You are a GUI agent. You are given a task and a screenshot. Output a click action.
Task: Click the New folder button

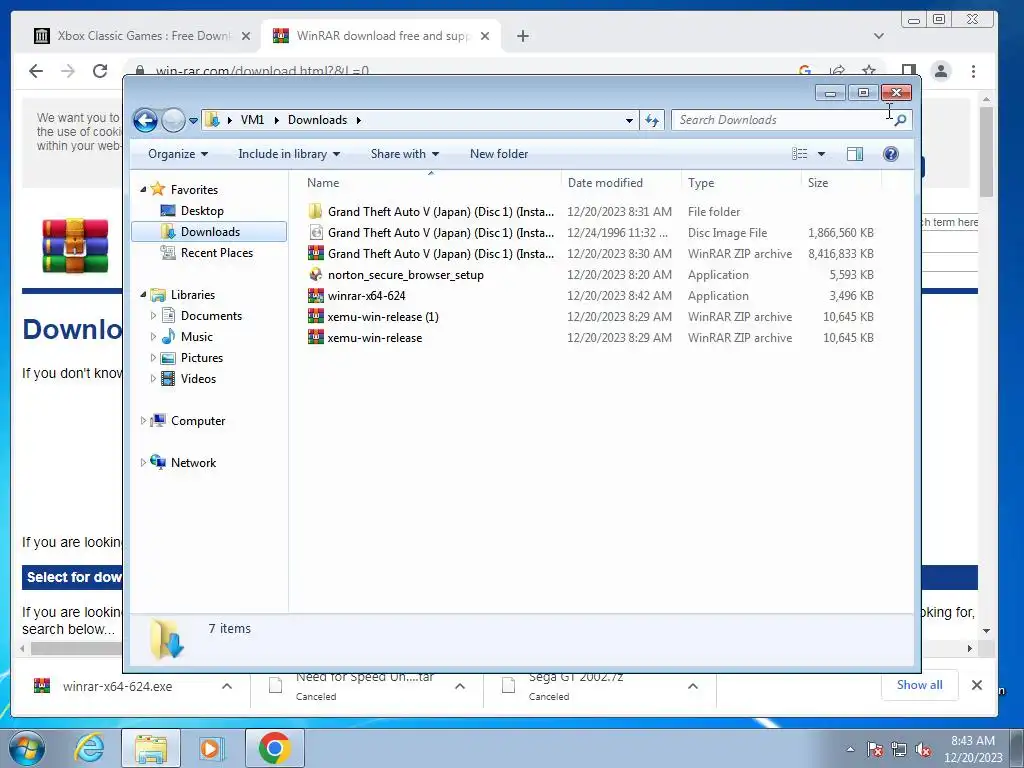coord(499,154)
